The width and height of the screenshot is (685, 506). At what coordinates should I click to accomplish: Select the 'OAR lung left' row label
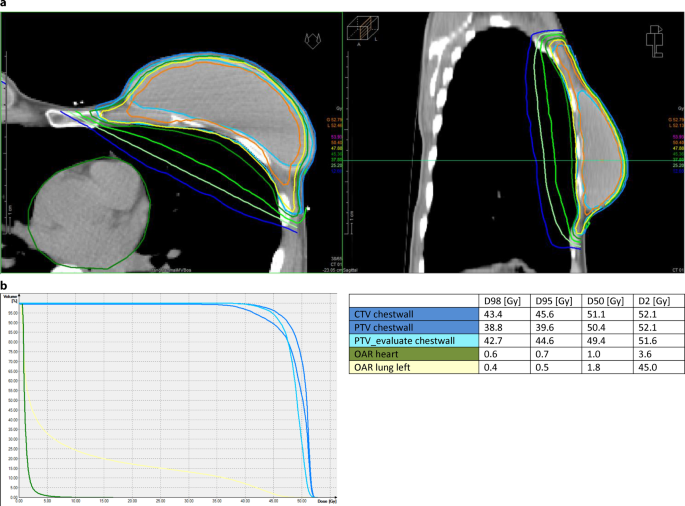pos(414,367)
